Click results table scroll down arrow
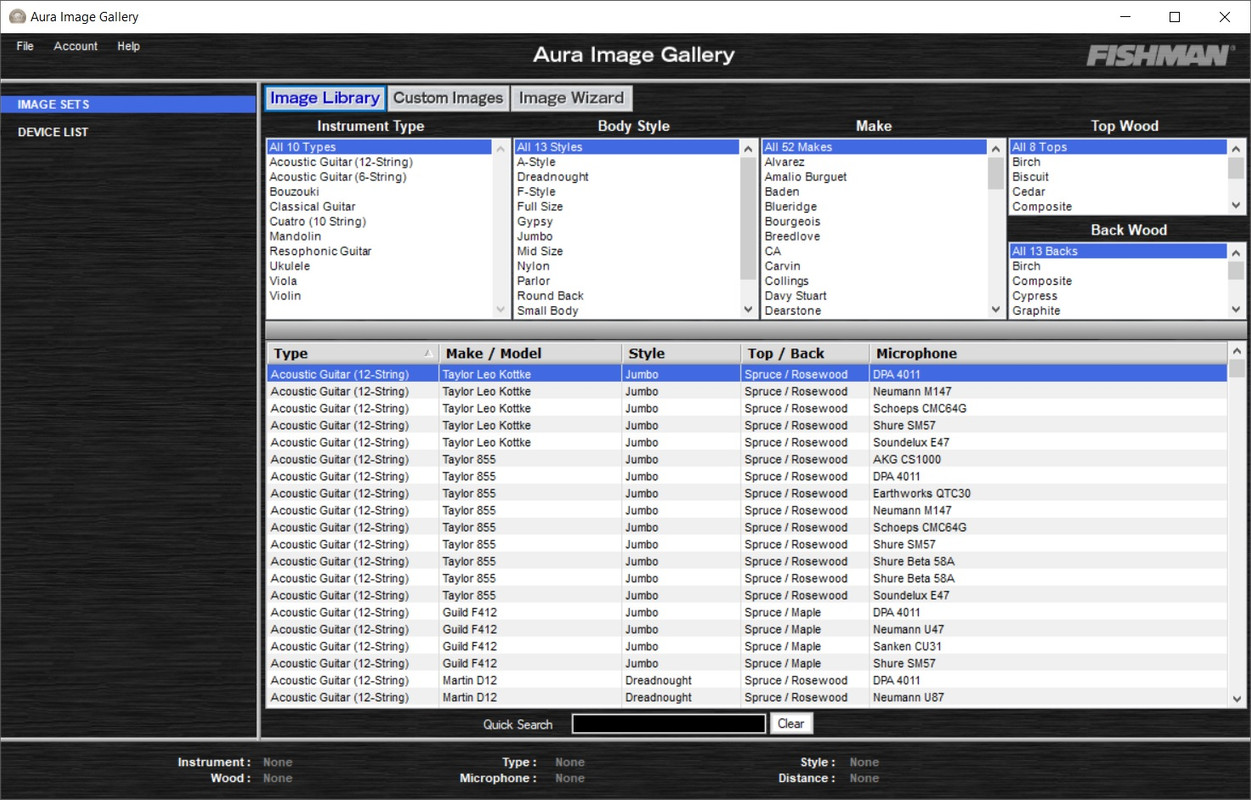The height and width of the screenshot is (800, 1251). click(x=1237, y=699)
